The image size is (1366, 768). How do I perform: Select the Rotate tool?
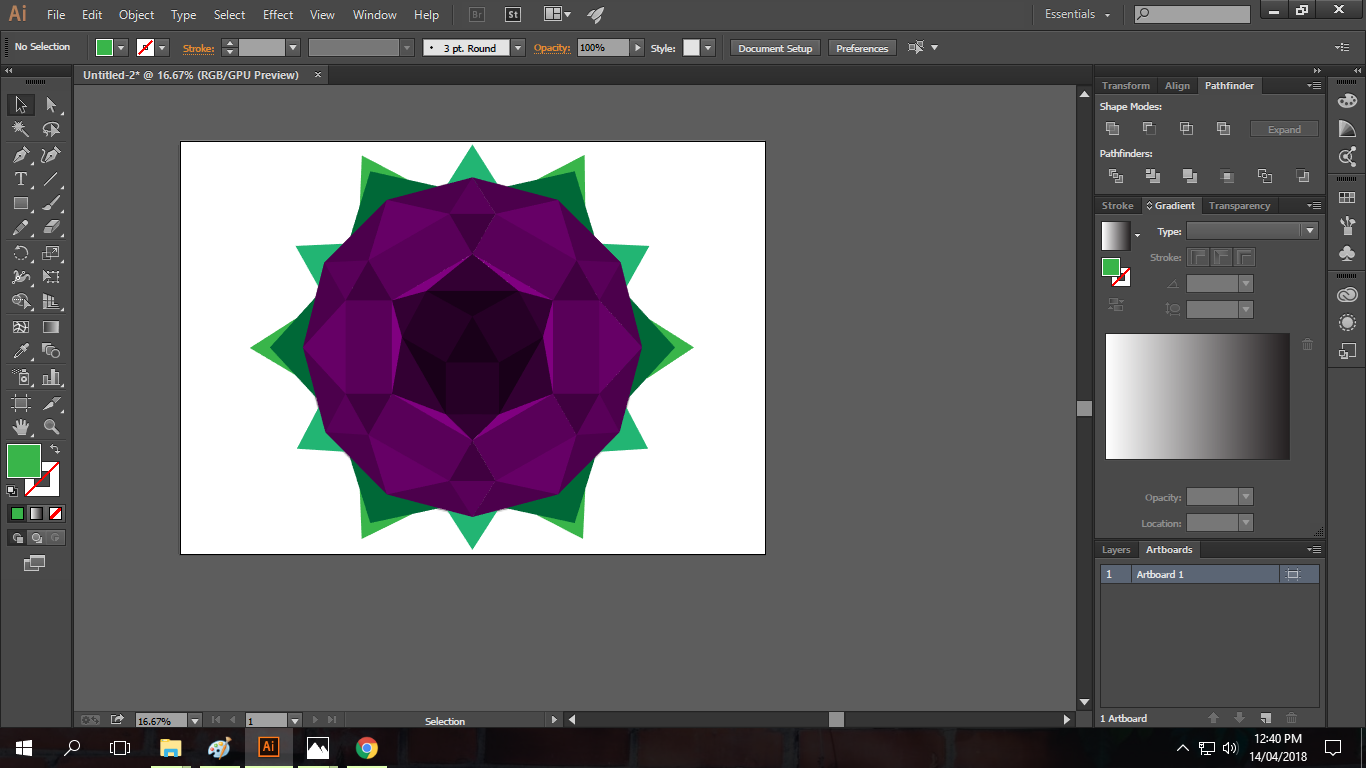20,253
